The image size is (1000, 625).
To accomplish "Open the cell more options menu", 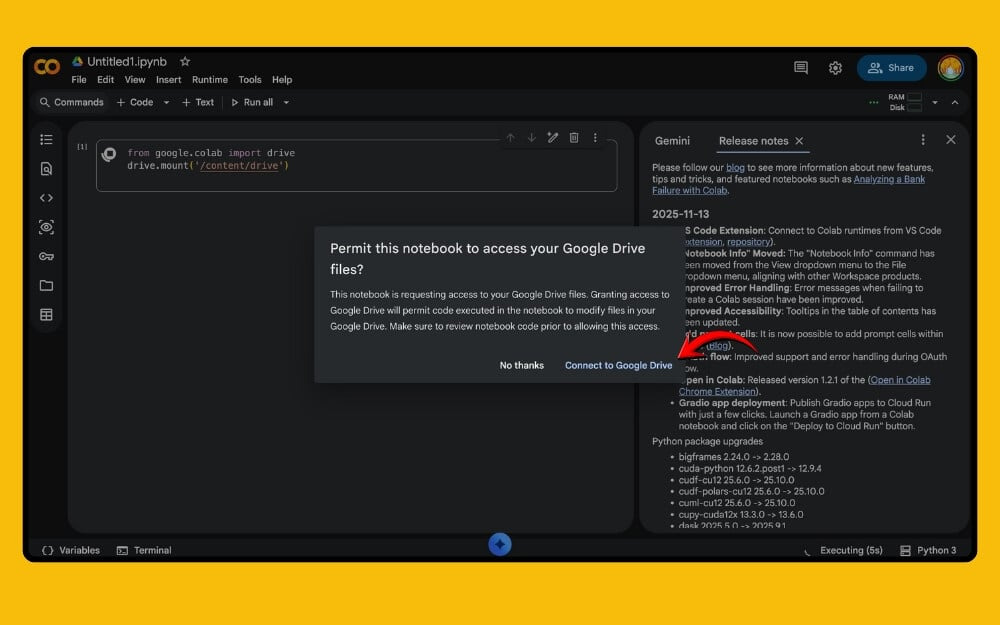I will click(x=595, y=137).
